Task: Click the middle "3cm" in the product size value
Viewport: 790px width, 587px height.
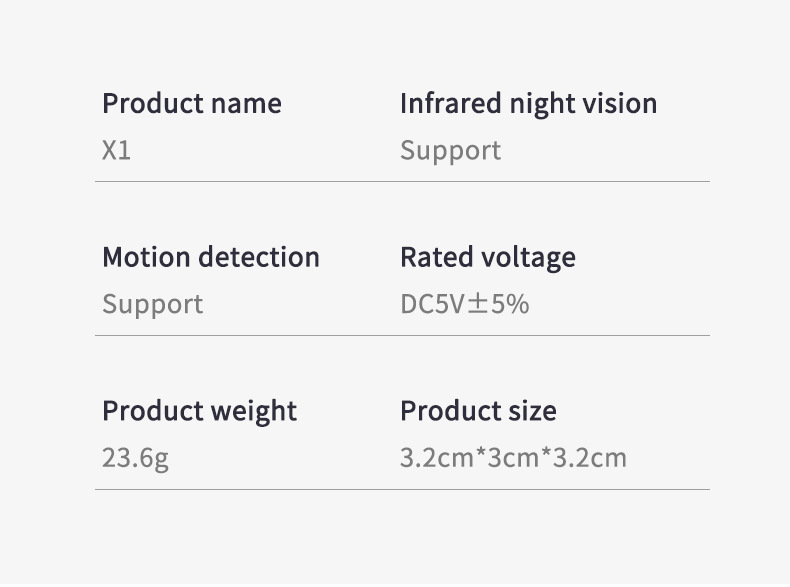Action: 513,458
